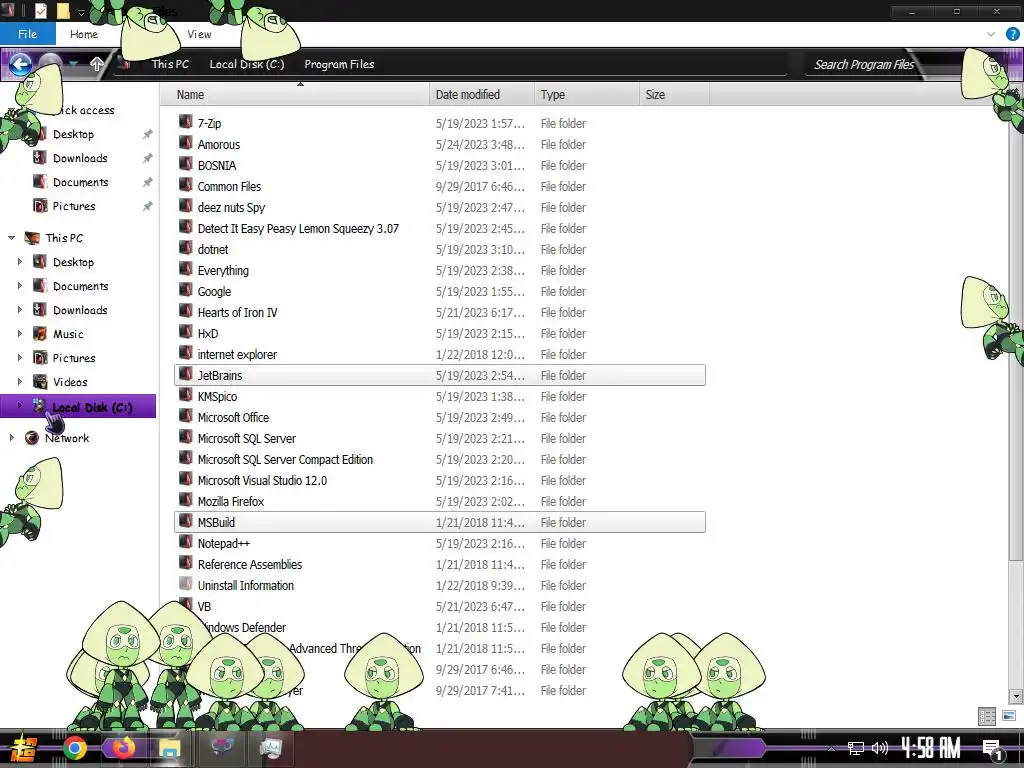The image size is (1024, 768).
Task: Click the Search Program Files box
Action: pos(863,64)
